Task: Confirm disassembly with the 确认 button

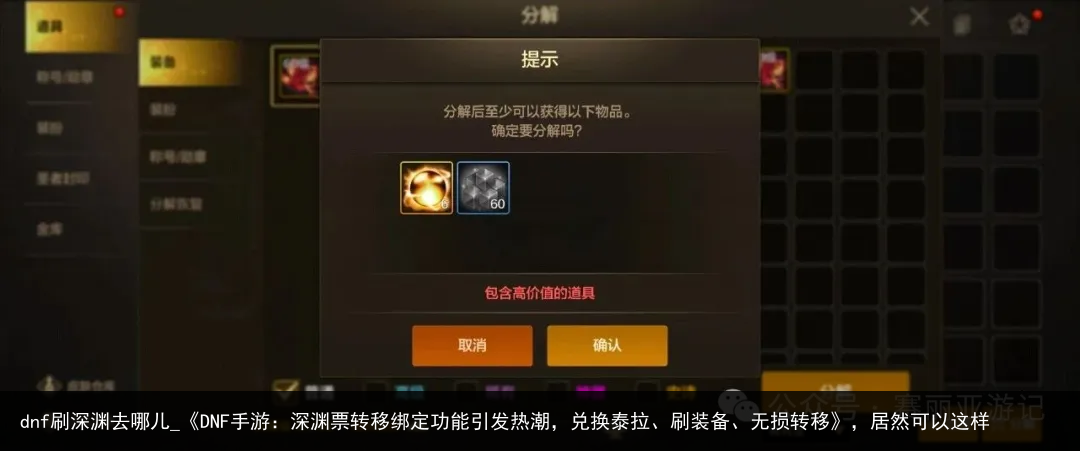Action: click(x=607, y=345)
